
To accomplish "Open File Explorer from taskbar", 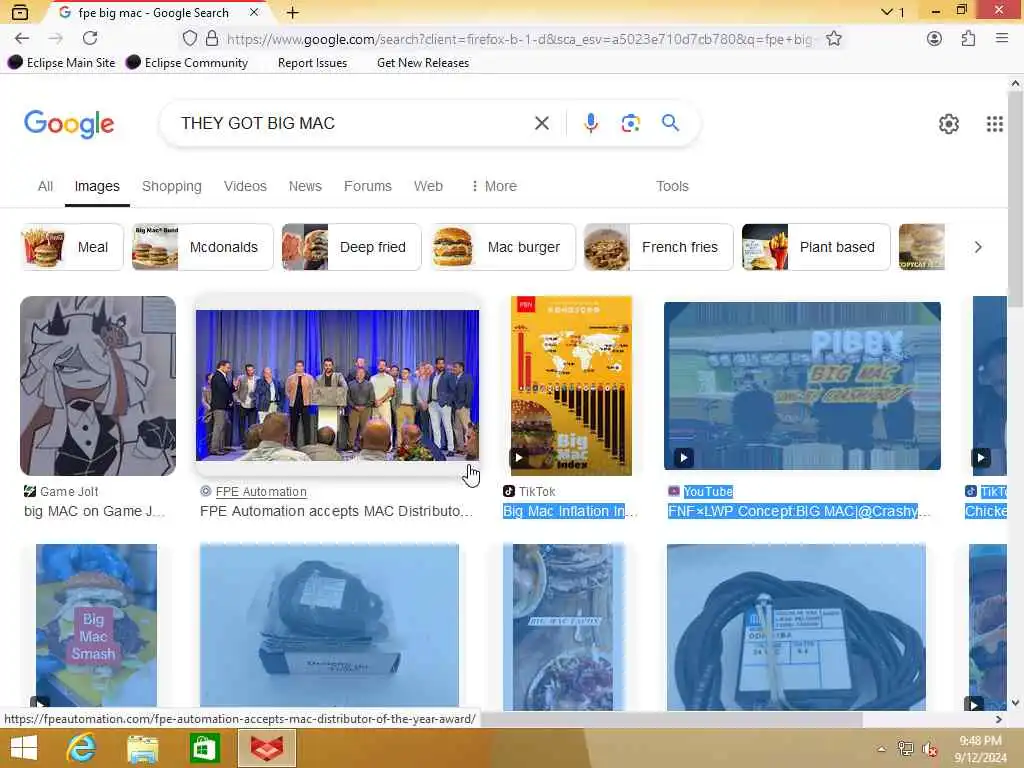I will point(142,748).
